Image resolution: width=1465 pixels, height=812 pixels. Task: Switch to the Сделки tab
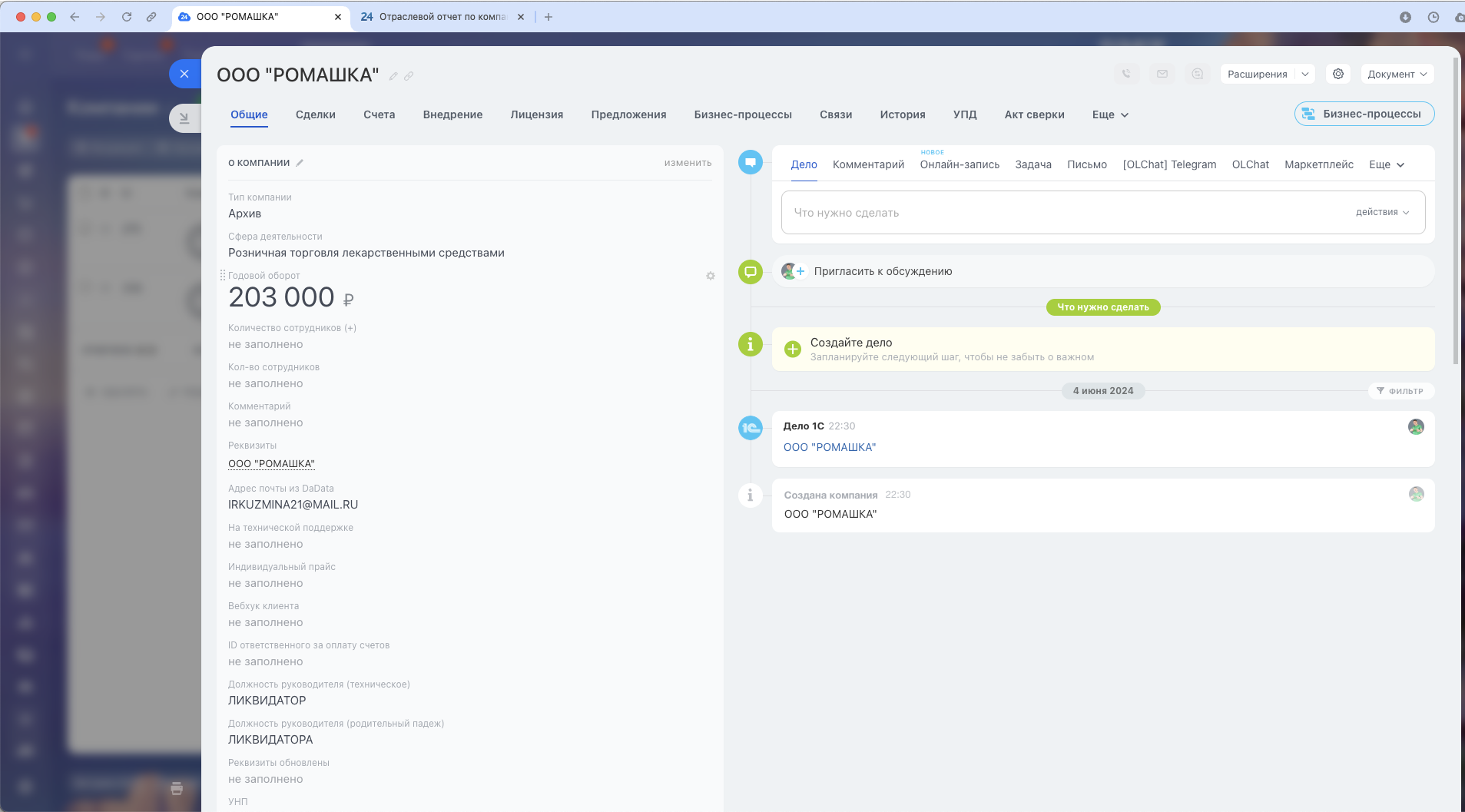point(316,114)
